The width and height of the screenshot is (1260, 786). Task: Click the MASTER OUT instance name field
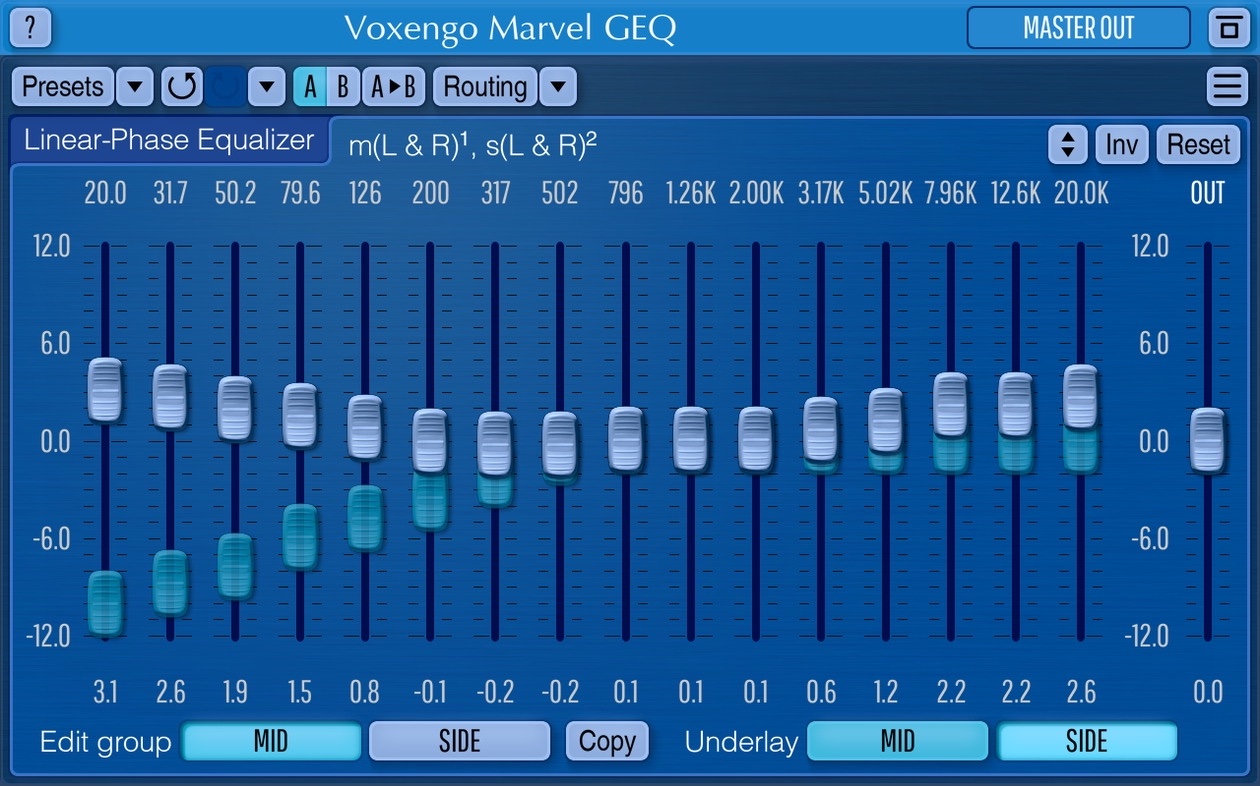pyautogui.click(x=1078, y=27)
